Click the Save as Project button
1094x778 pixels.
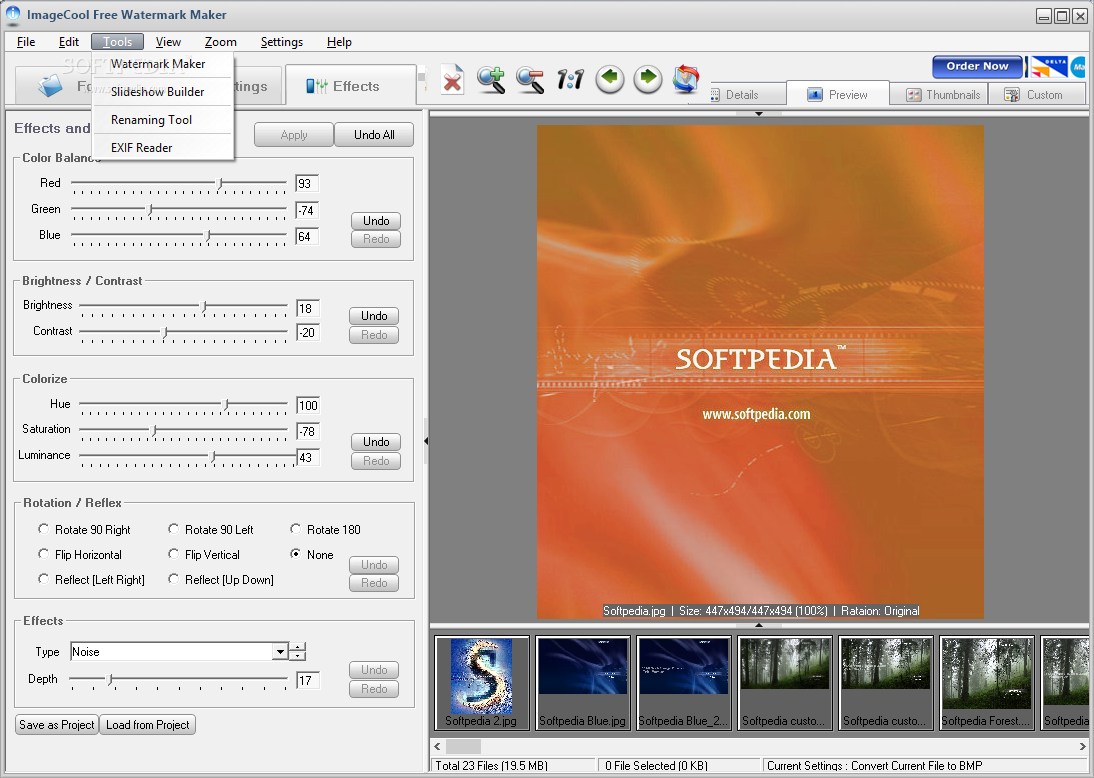[57, 725]
